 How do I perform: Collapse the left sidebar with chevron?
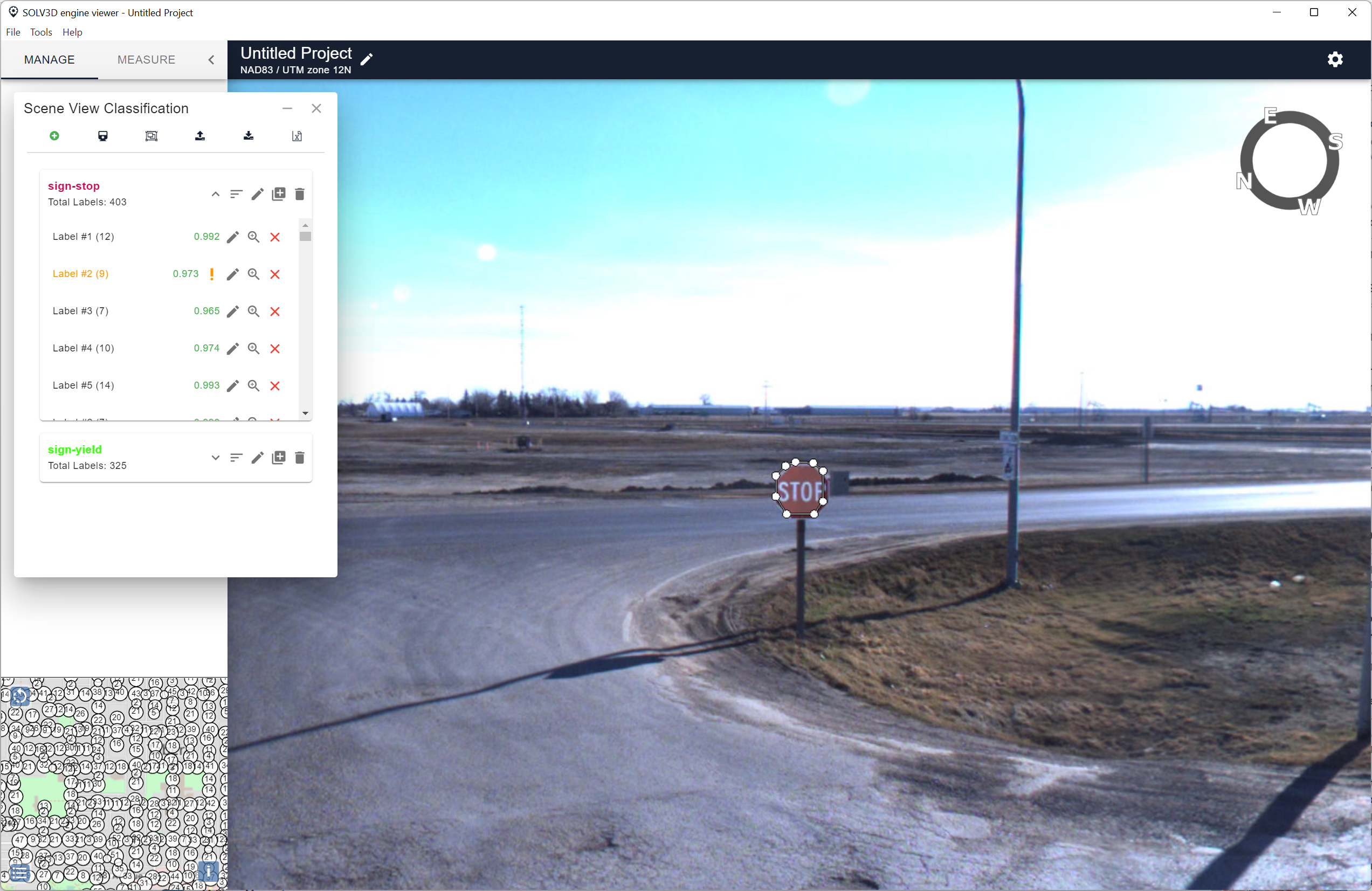point(211,60)
